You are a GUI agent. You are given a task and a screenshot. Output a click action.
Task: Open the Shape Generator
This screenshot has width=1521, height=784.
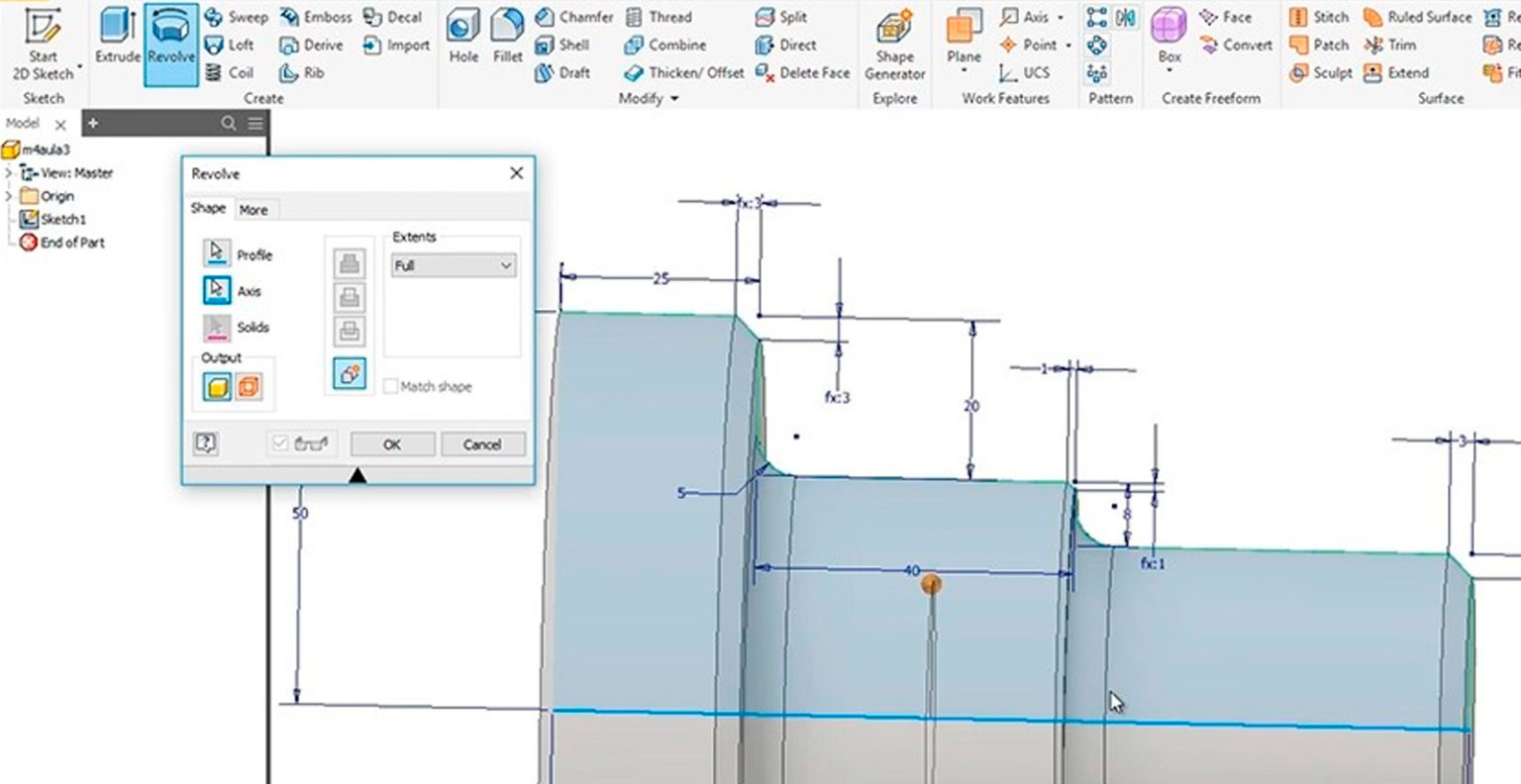(x=894, y=45)
